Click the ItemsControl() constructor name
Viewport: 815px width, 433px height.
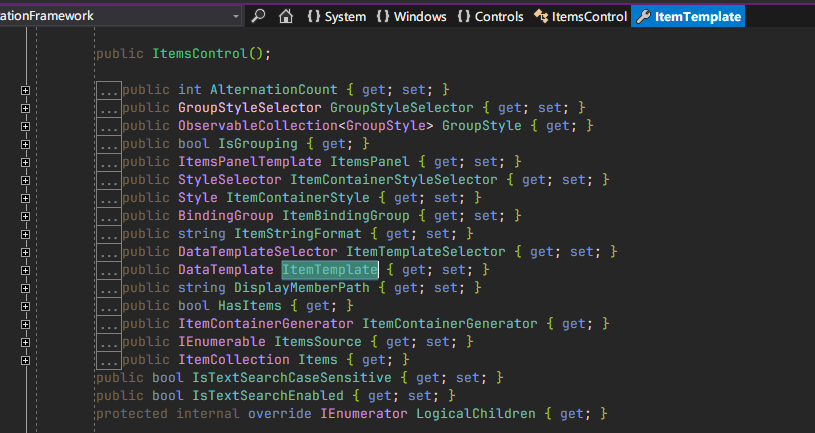200,54
